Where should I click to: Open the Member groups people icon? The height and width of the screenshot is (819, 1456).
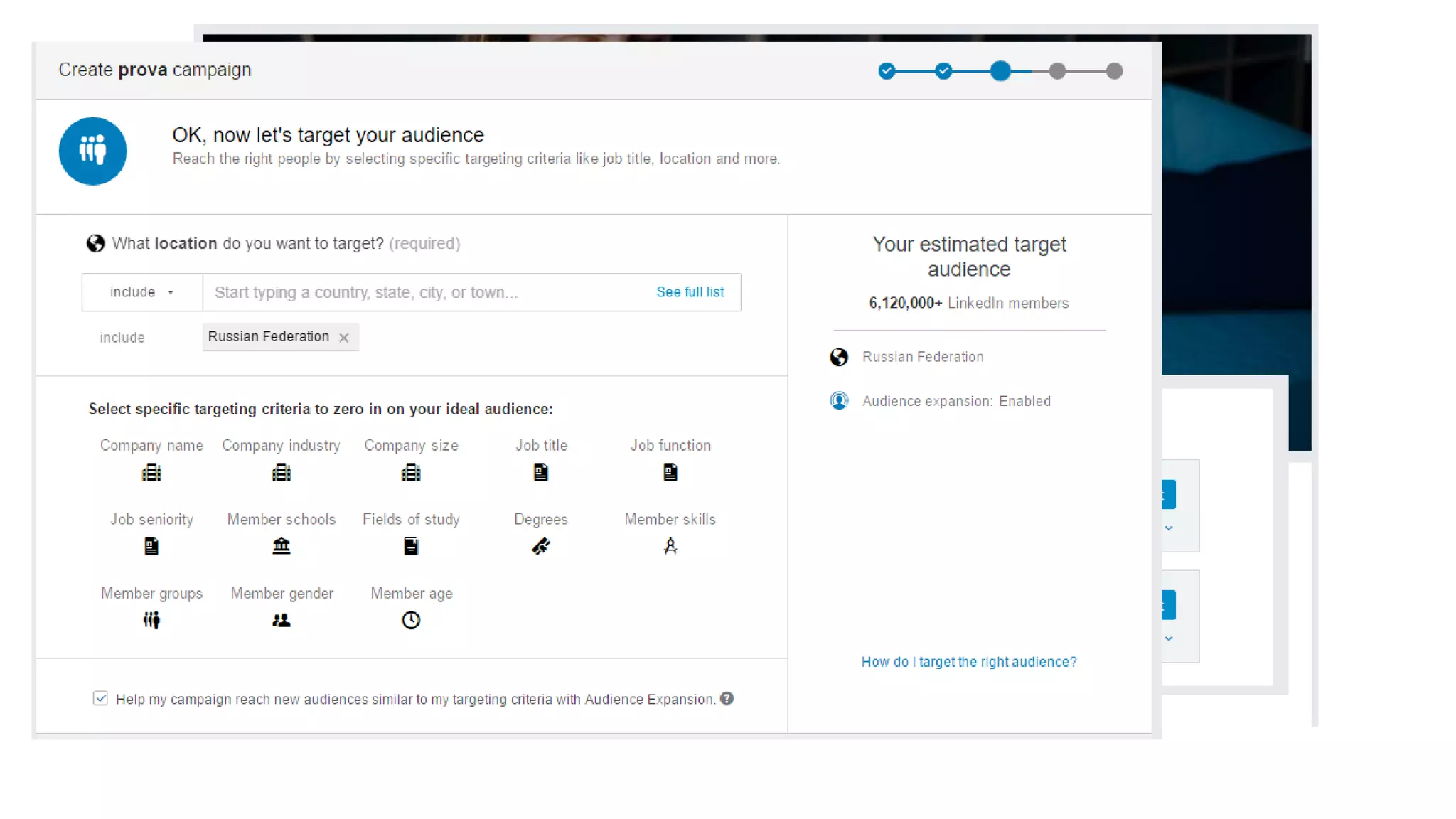coord(151,621)
